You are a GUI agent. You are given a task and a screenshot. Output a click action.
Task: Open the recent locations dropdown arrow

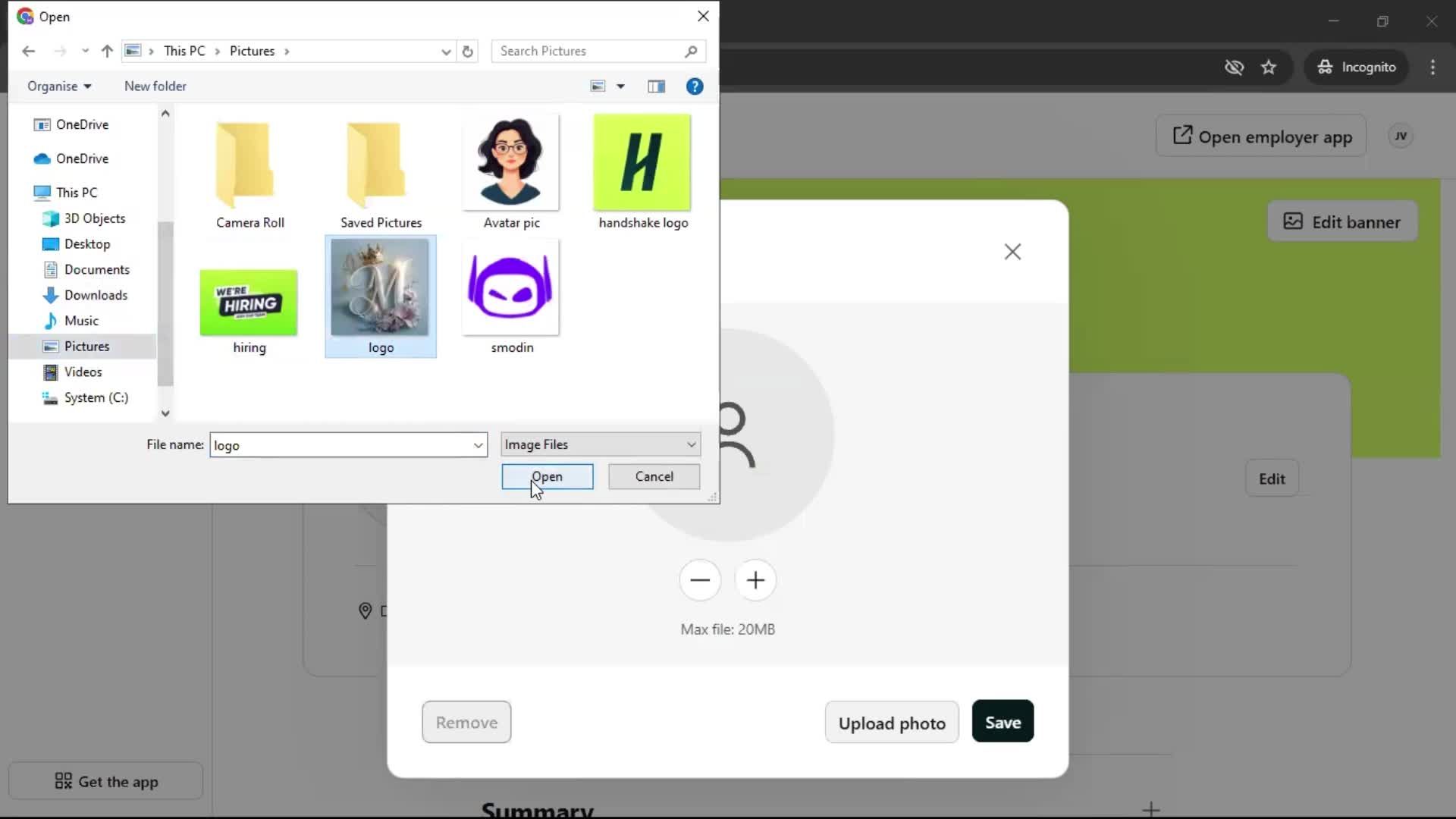[85, 51]
